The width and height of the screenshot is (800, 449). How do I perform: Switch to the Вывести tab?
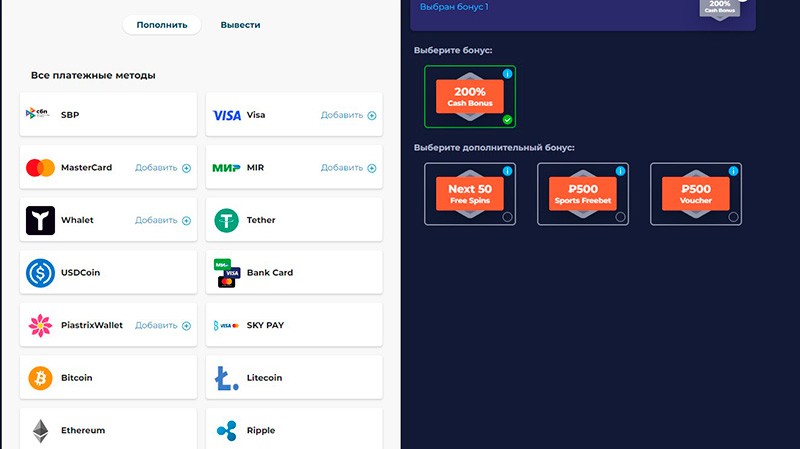tap(240, 25)
